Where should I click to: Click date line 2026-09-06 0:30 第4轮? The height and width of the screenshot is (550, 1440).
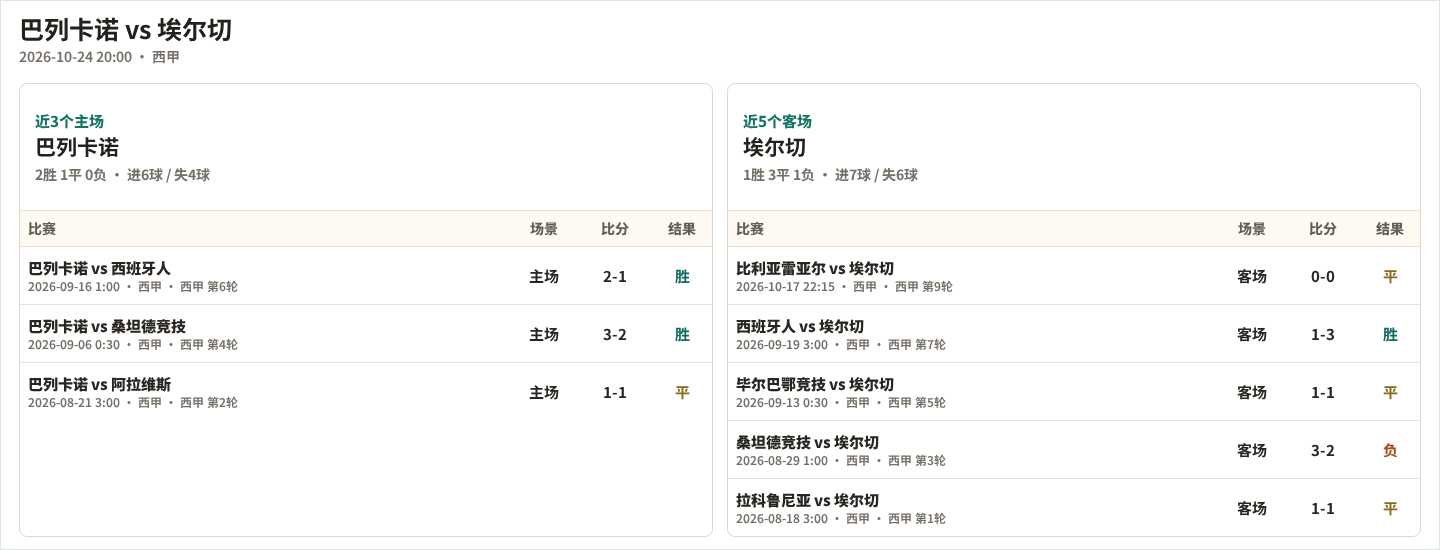[x=133, y=345]
